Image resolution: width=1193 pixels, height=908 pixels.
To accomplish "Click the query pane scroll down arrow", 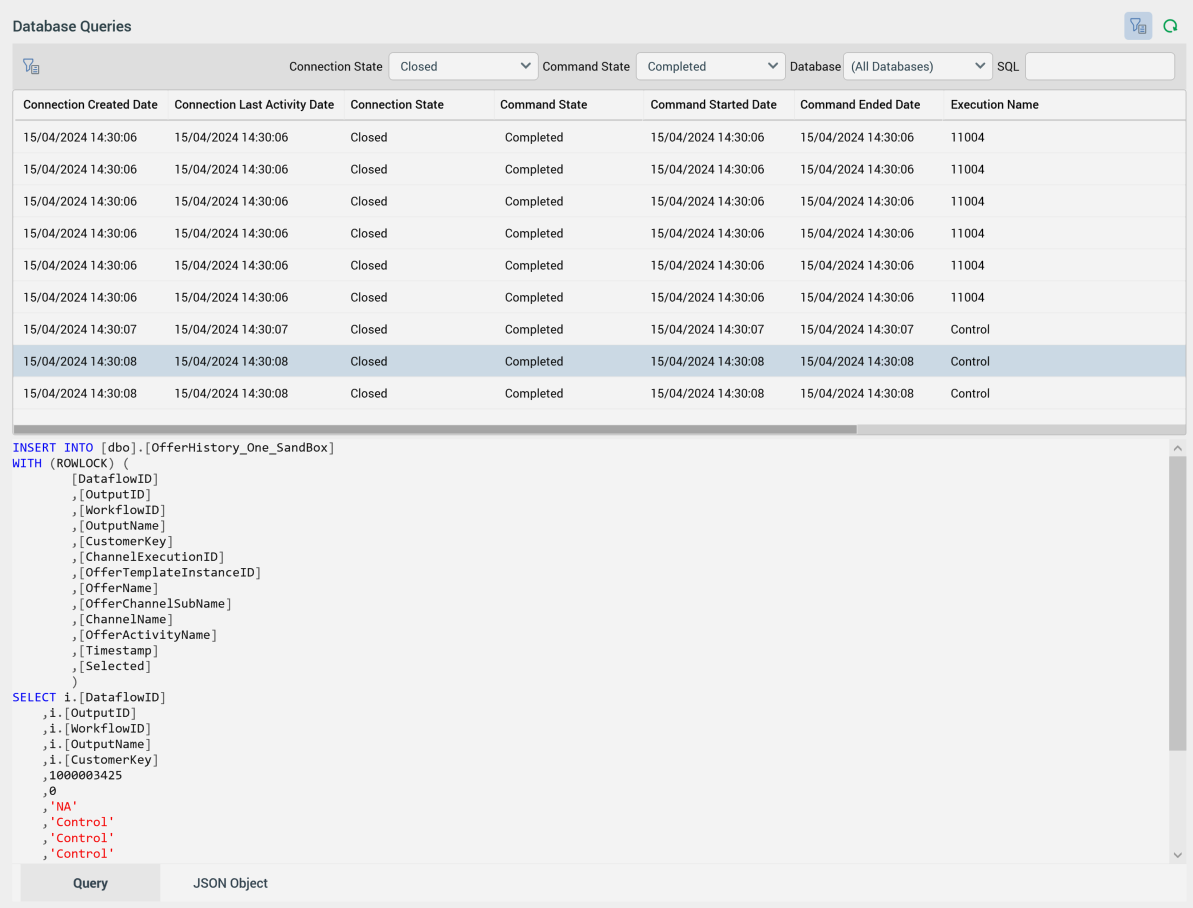I will click(x=1177, y=855).
